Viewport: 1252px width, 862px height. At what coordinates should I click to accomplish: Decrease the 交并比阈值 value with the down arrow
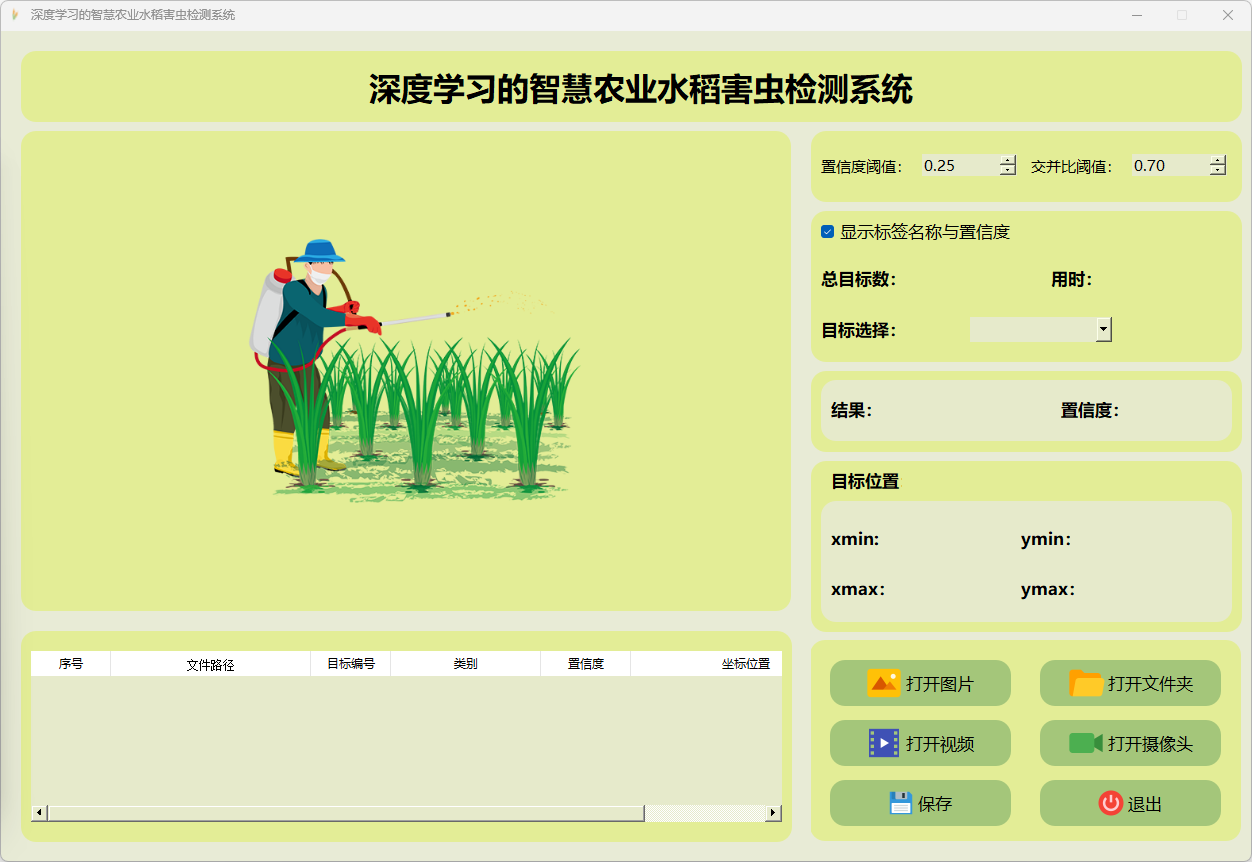pyautogui.click(x=1217, y=171)
